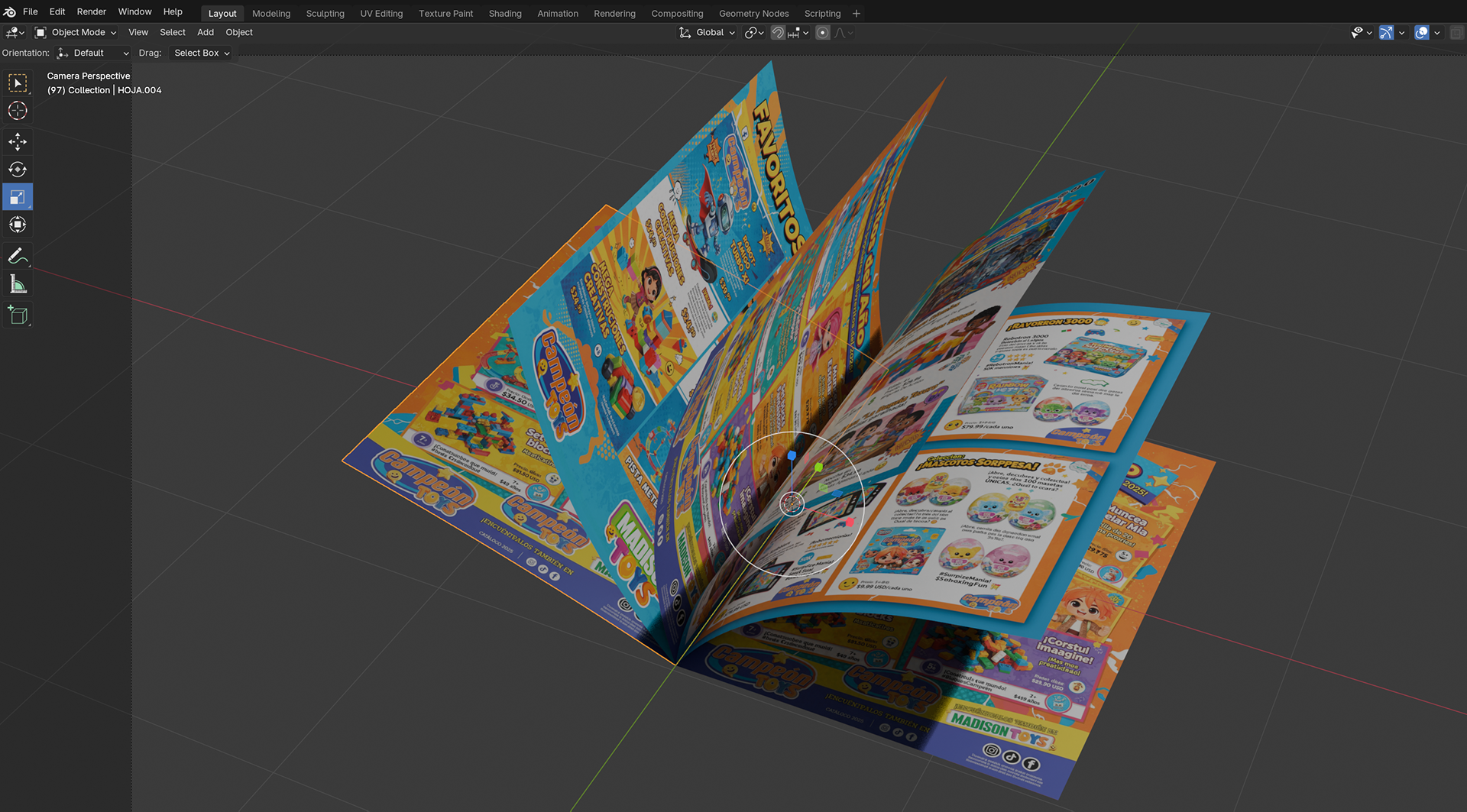Open the File menu
Viewport: 1467px width, 812px height.
tap(31, 12)
